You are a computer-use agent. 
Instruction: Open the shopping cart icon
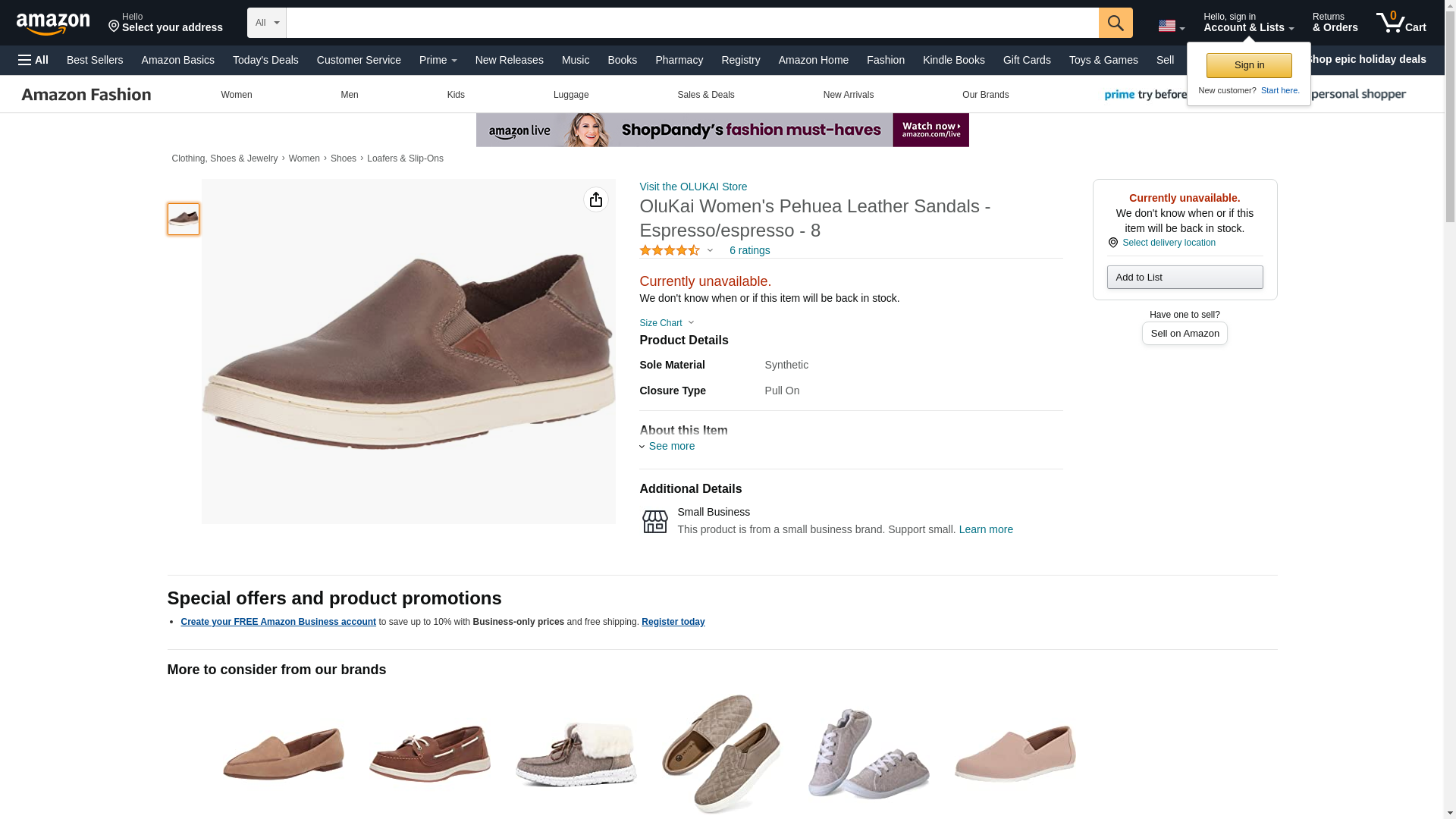point(1401,23)
